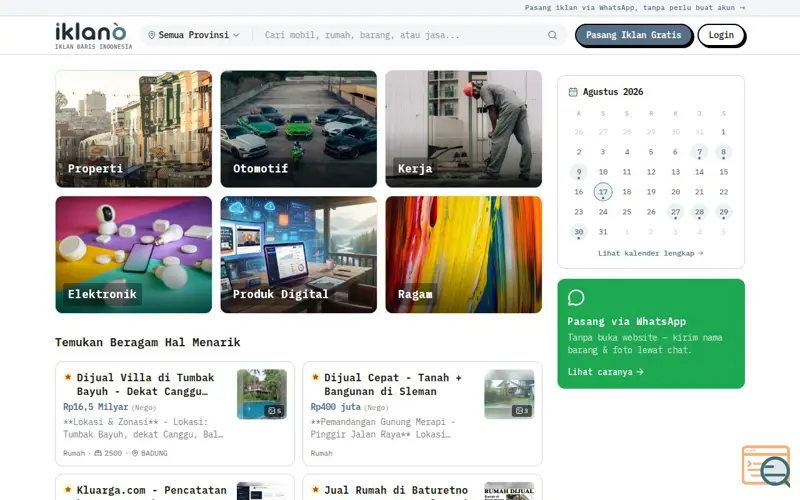Select August 31 on the calendar
This screenshot has height=500, width=800.
[603, 232]
